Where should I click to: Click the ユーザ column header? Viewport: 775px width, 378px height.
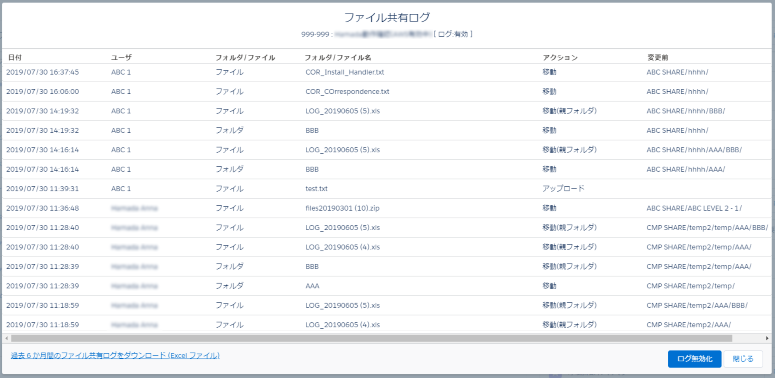coord(122,58)
